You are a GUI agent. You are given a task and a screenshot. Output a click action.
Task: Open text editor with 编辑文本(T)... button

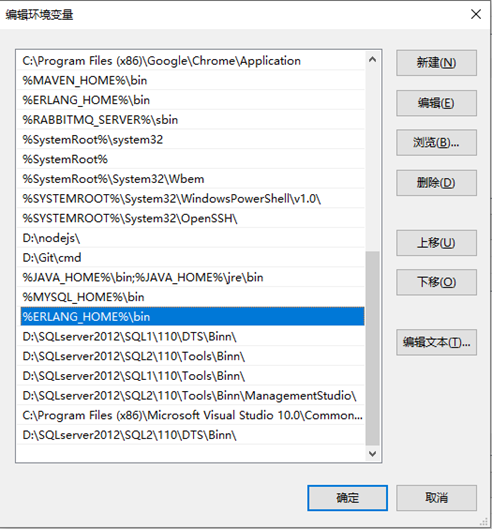pyautogui.click(x=436, y=342)
